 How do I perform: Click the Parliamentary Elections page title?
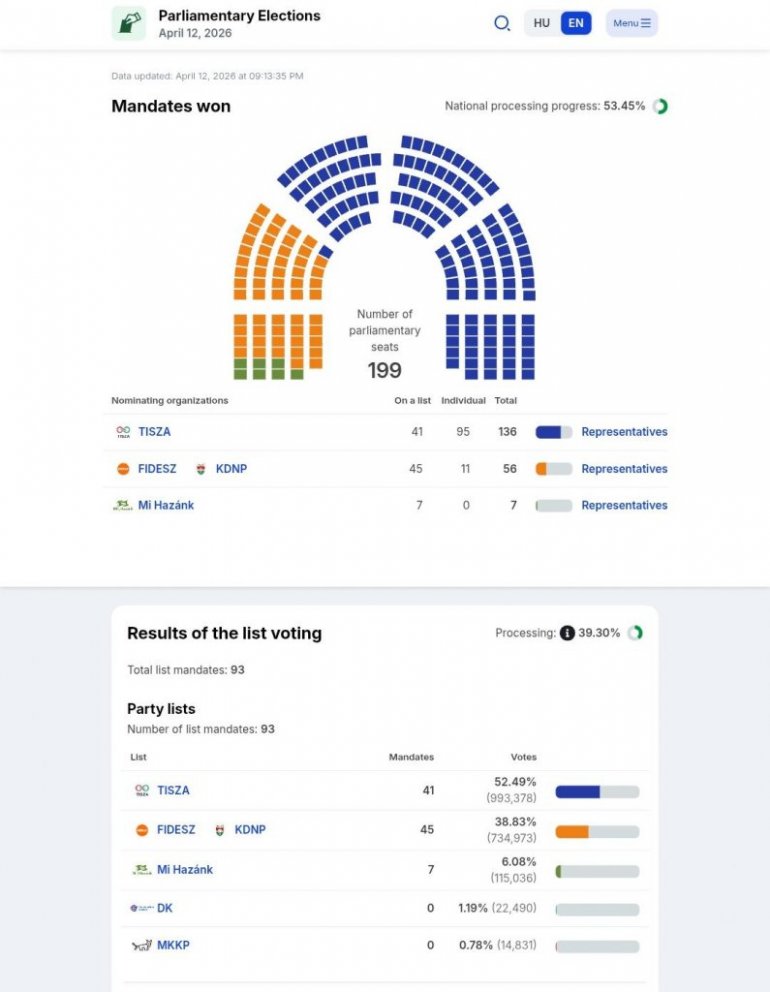coord(239,16)
